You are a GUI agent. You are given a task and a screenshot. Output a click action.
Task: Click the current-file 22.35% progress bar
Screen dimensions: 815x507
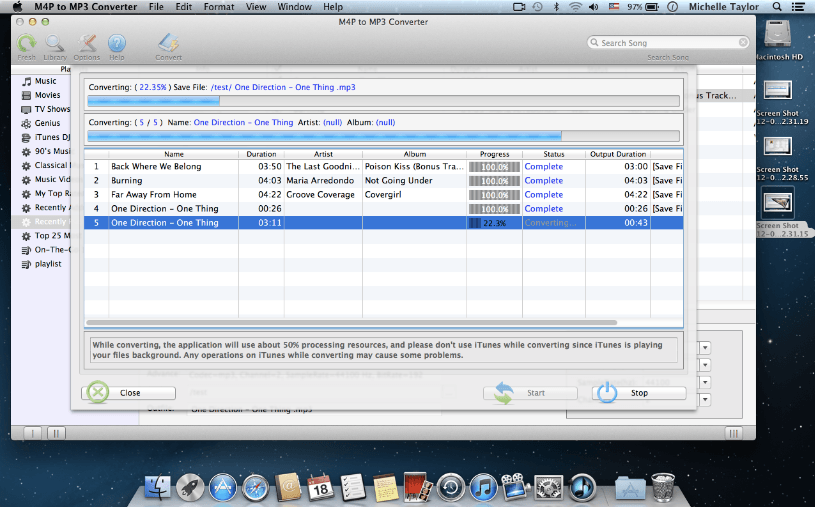click(x=384, y=101)
